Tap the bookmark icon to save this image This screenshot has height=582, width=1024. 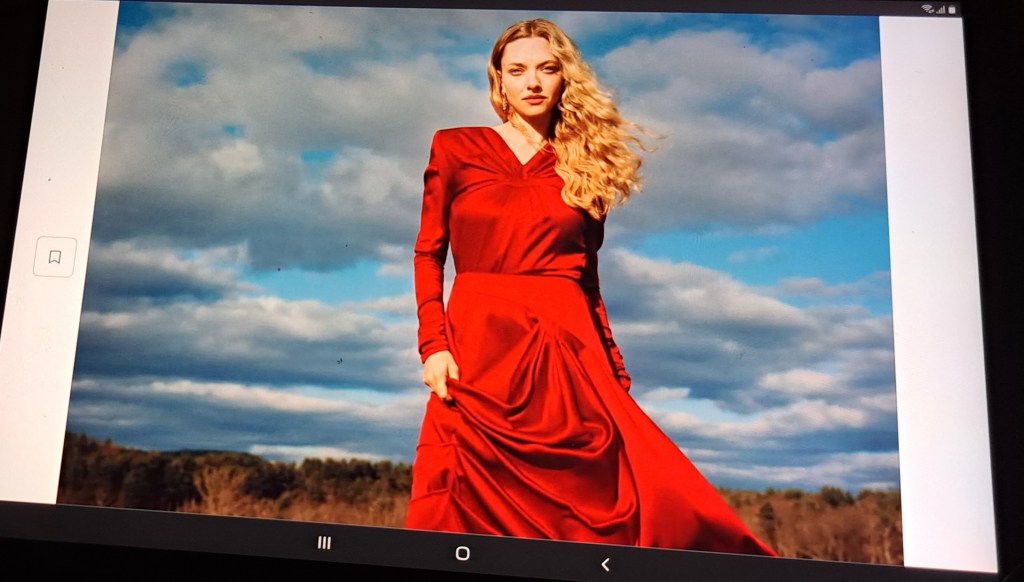pyautogui.click(x=55, y=257)
